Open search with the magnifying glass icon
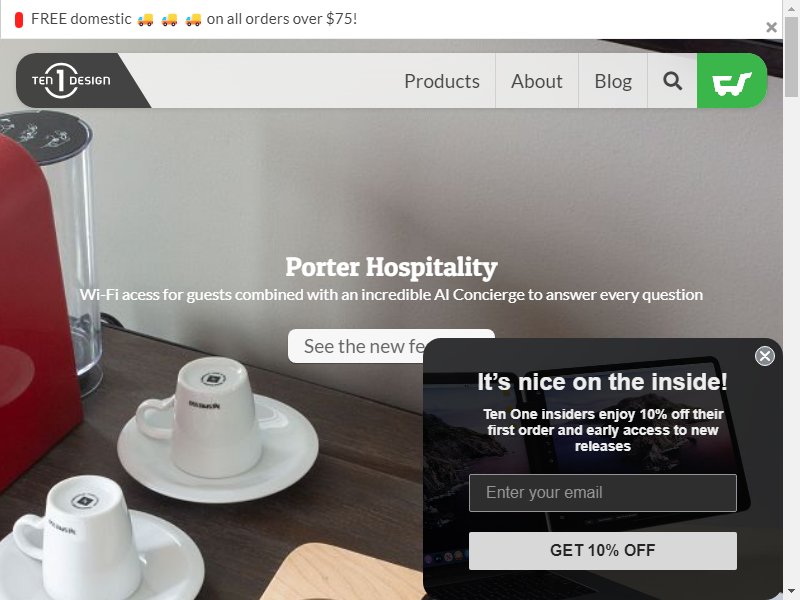 pyautogui.click(x=672, y=81)
